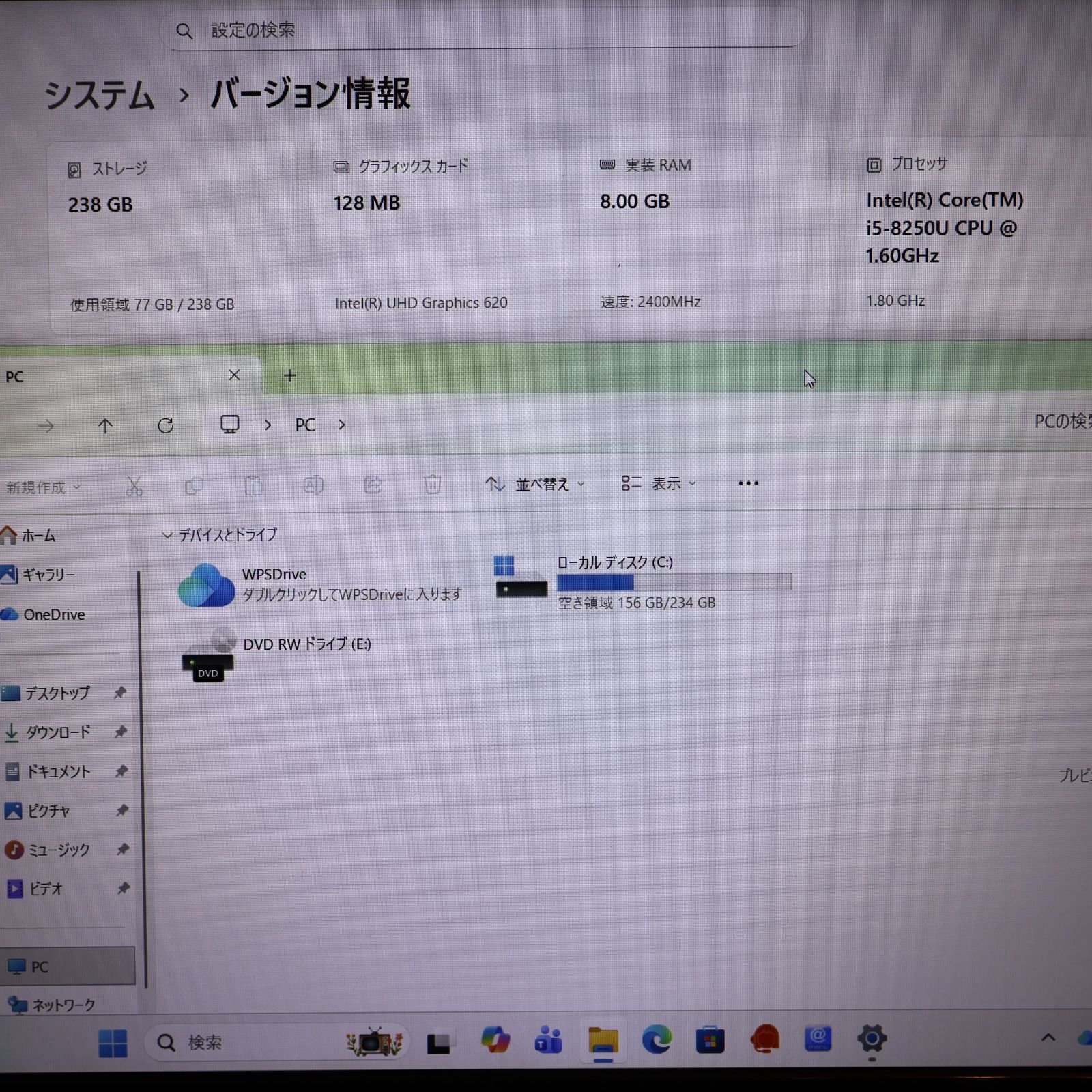Open the 新規作成 dropdown

42,487
